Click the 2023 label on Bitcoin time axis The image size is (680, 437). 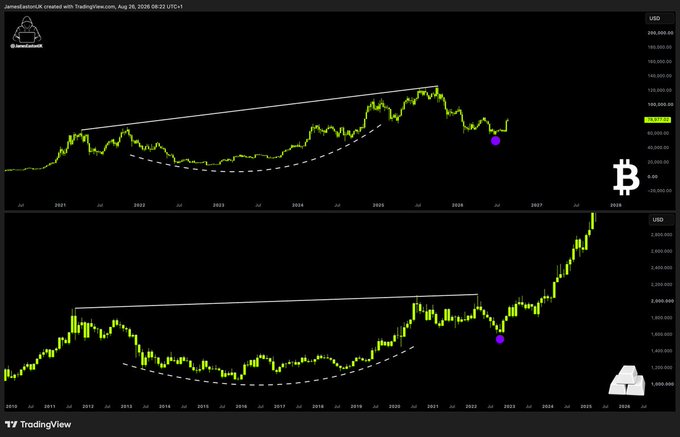pyautogui.click(x=219, y=205)
